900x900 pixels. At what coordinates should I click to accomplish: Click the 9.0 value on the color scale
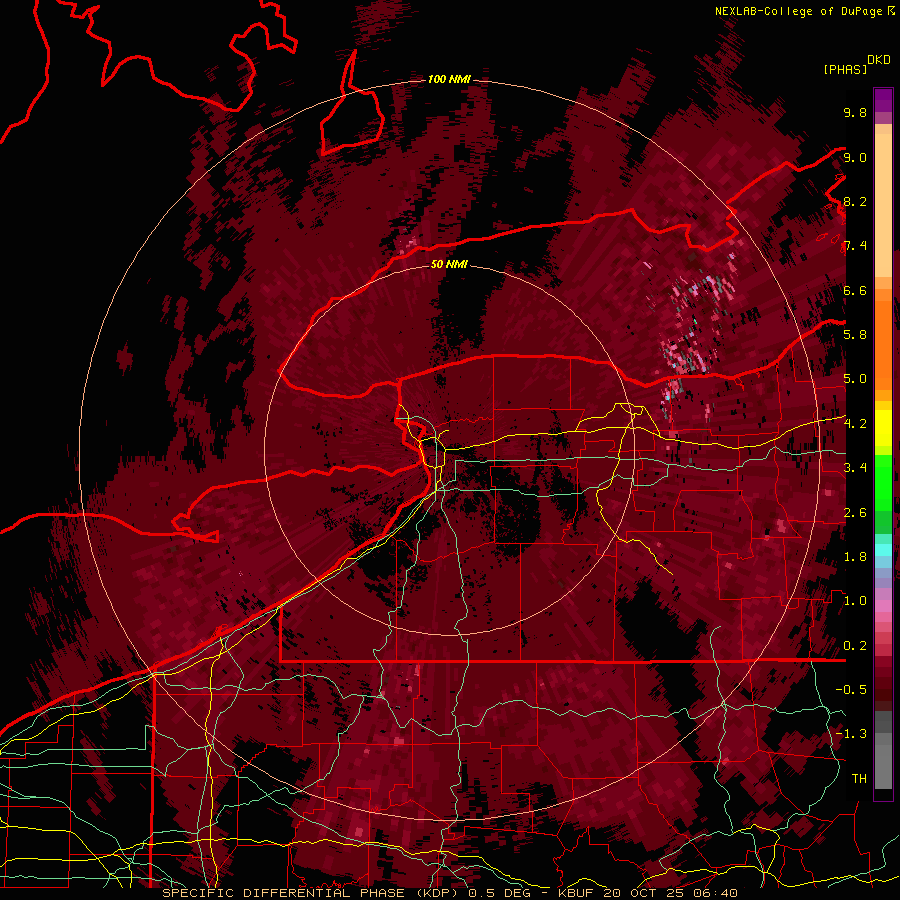pyautogui.click(x=855, y=157)
